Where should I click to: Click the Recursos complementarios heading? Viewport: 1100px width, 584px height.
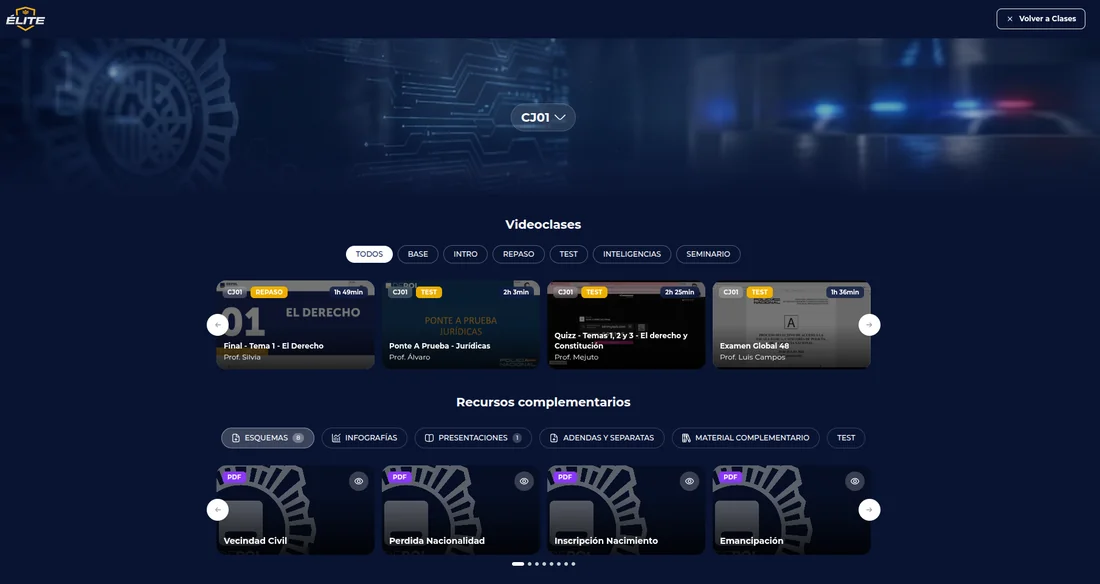pyautogui.click(x=543, y=402)
